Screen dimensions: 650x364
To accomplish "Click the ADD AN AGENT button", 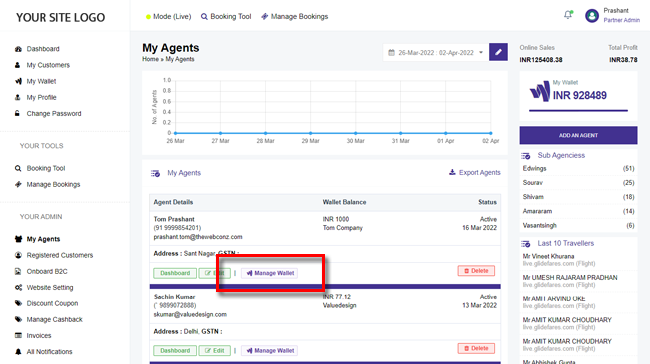I will pyautogui.click(x=578, y=135).
